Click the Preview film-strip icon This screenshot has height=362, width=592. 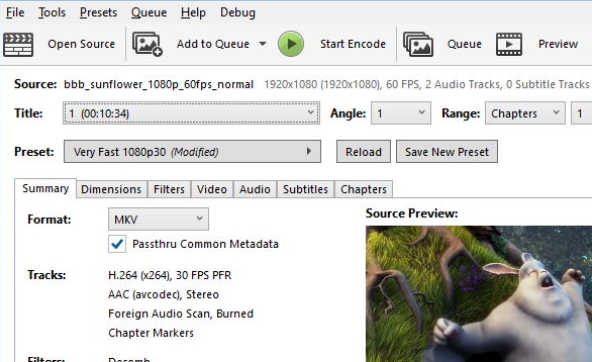point(509,44)
